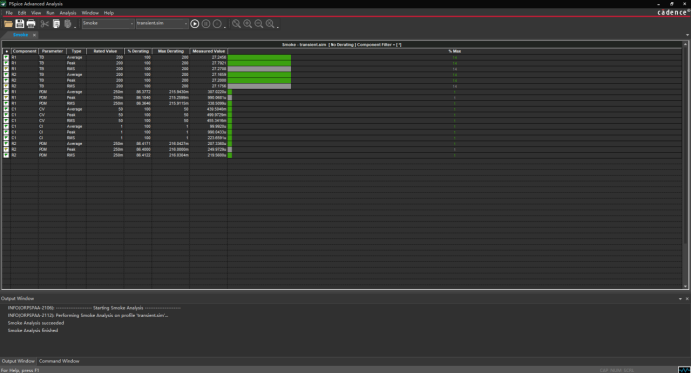This screenshot has height=374, width=691.
Task: Open the Analysis menu
Action: tap(68, 13)
